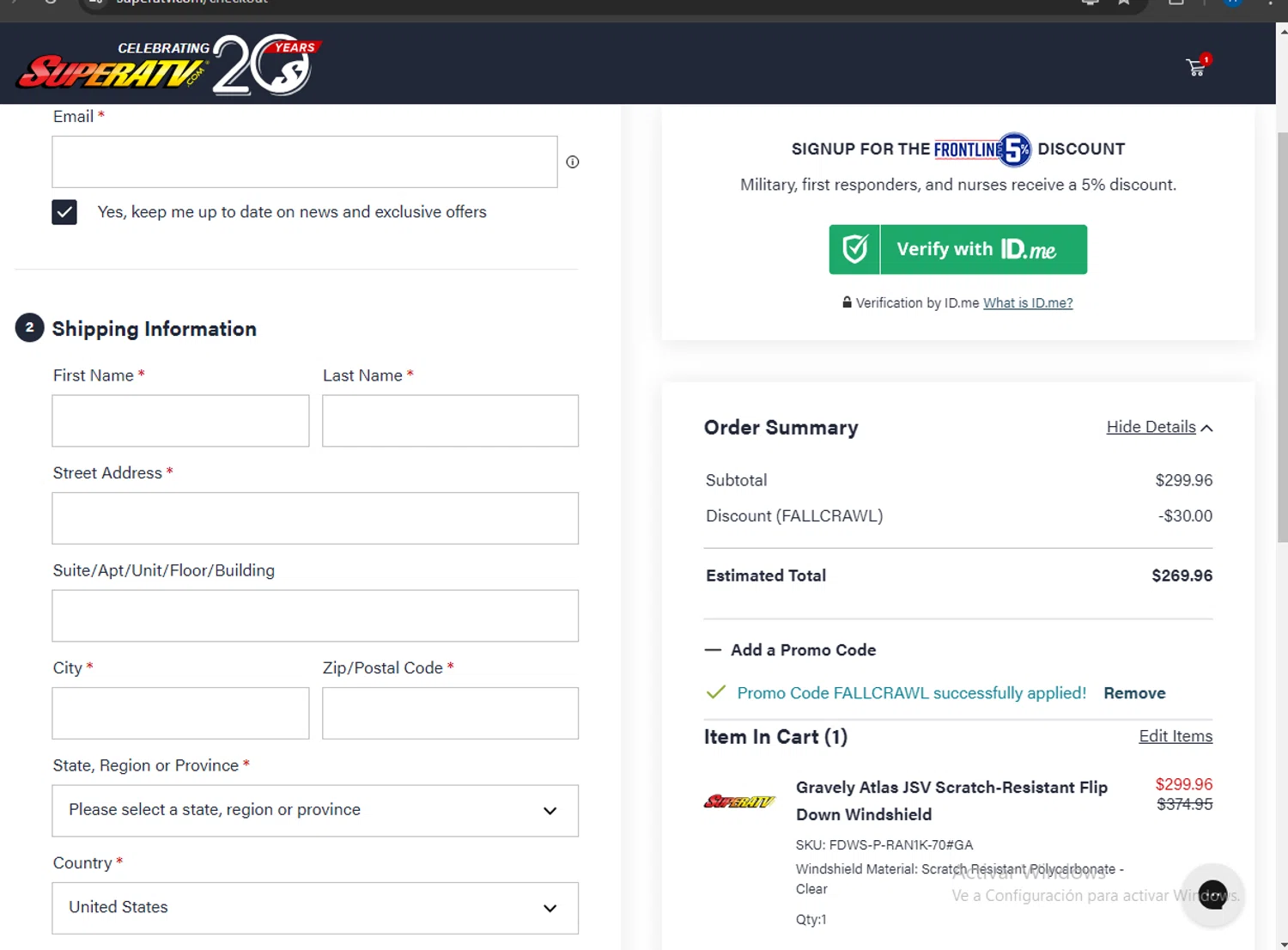Click the Discount (FALLCRAWL) label
The image size is (1288, 950).
(x=794, y=516)
